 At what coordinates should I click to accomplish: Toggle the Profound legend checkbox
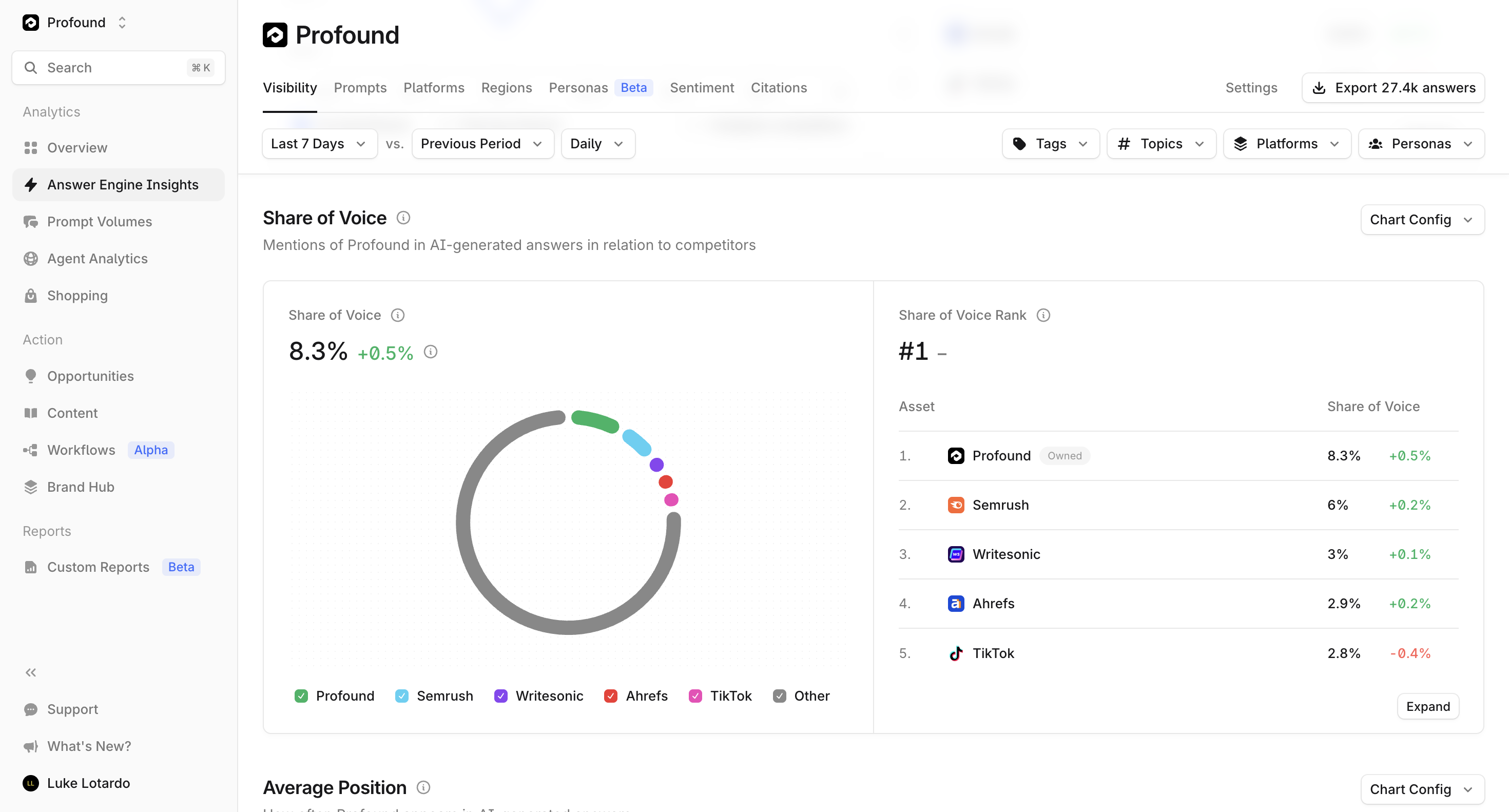pyautogui.click(x=301, y=696)
